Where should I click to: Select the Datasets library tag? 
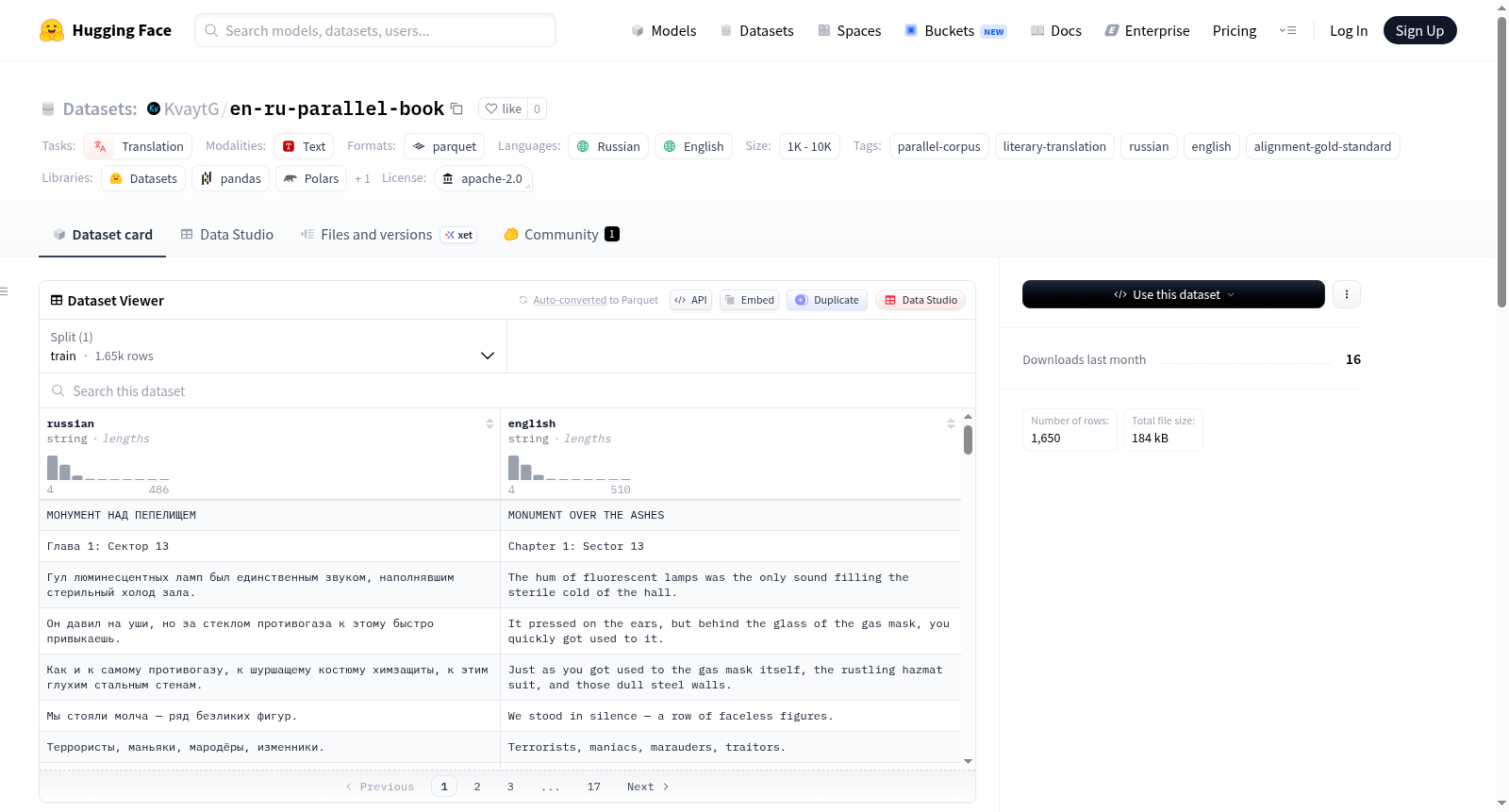pos(143,178)
